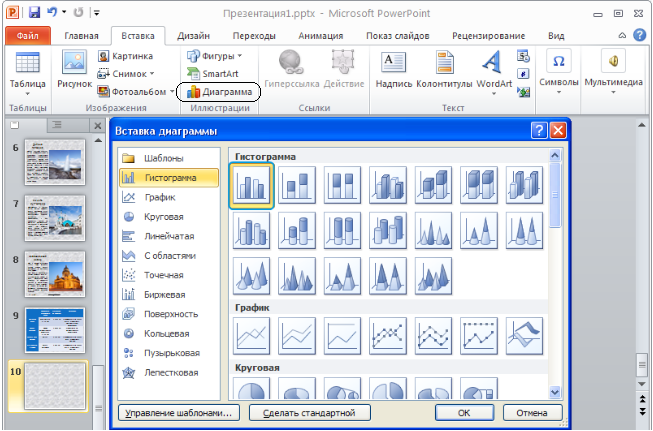
Task: Open the Анимация tab
Action: pyautogui.click(x=321, y=36)
